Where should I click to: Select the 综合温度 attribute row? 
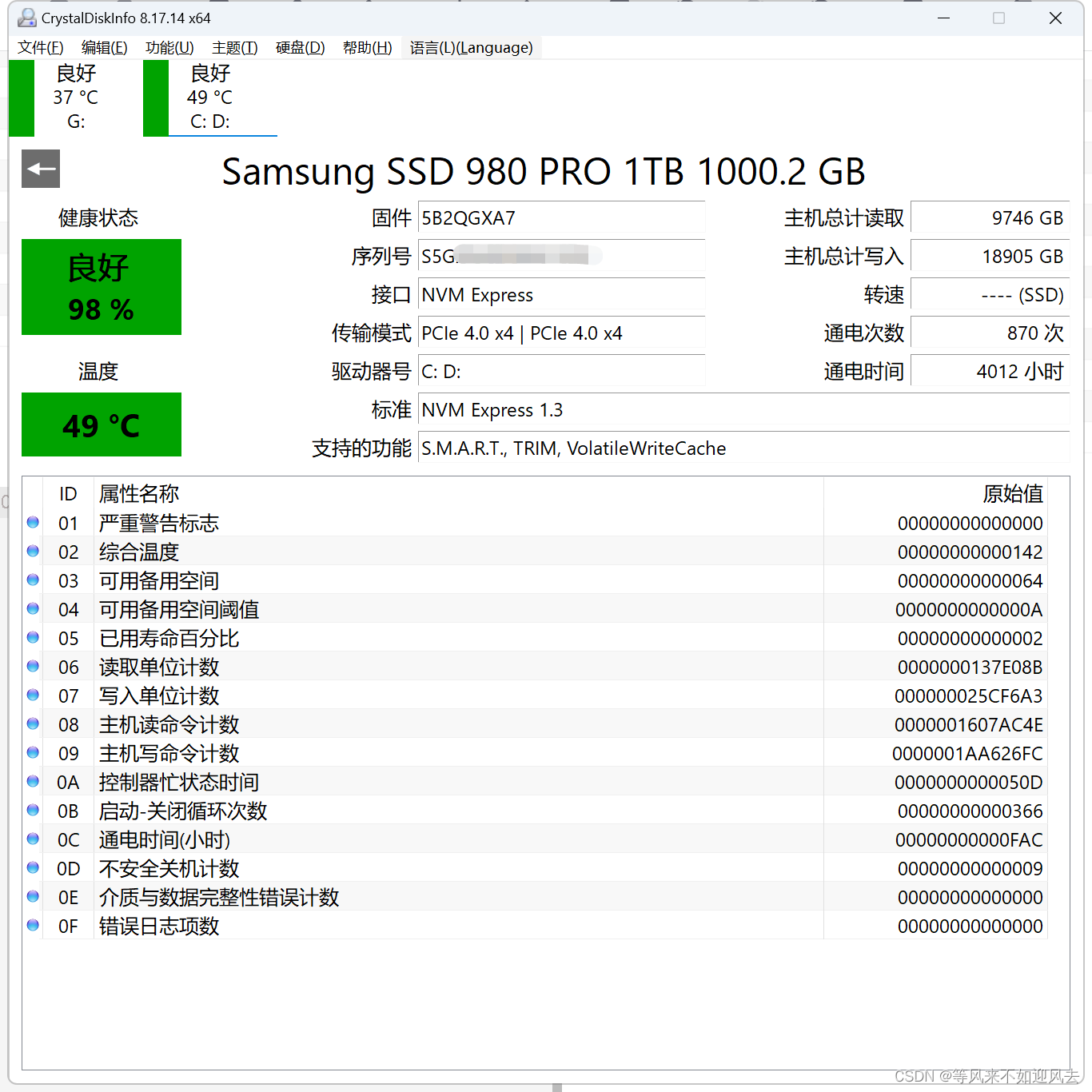[535, 552]
